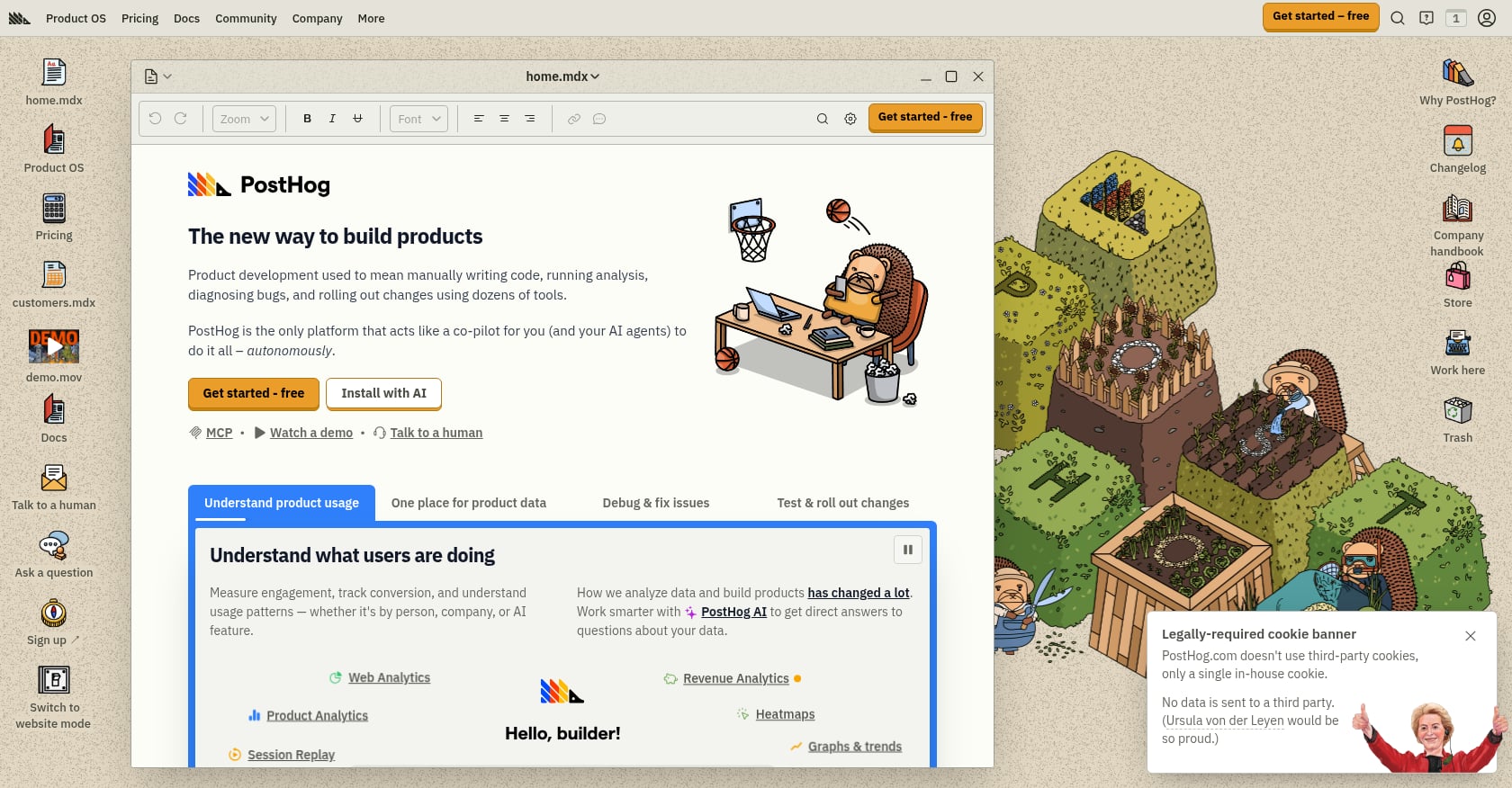Open the Why PostHog? desktop icon
The image size is (1512, 788).
click(1458, 82)
